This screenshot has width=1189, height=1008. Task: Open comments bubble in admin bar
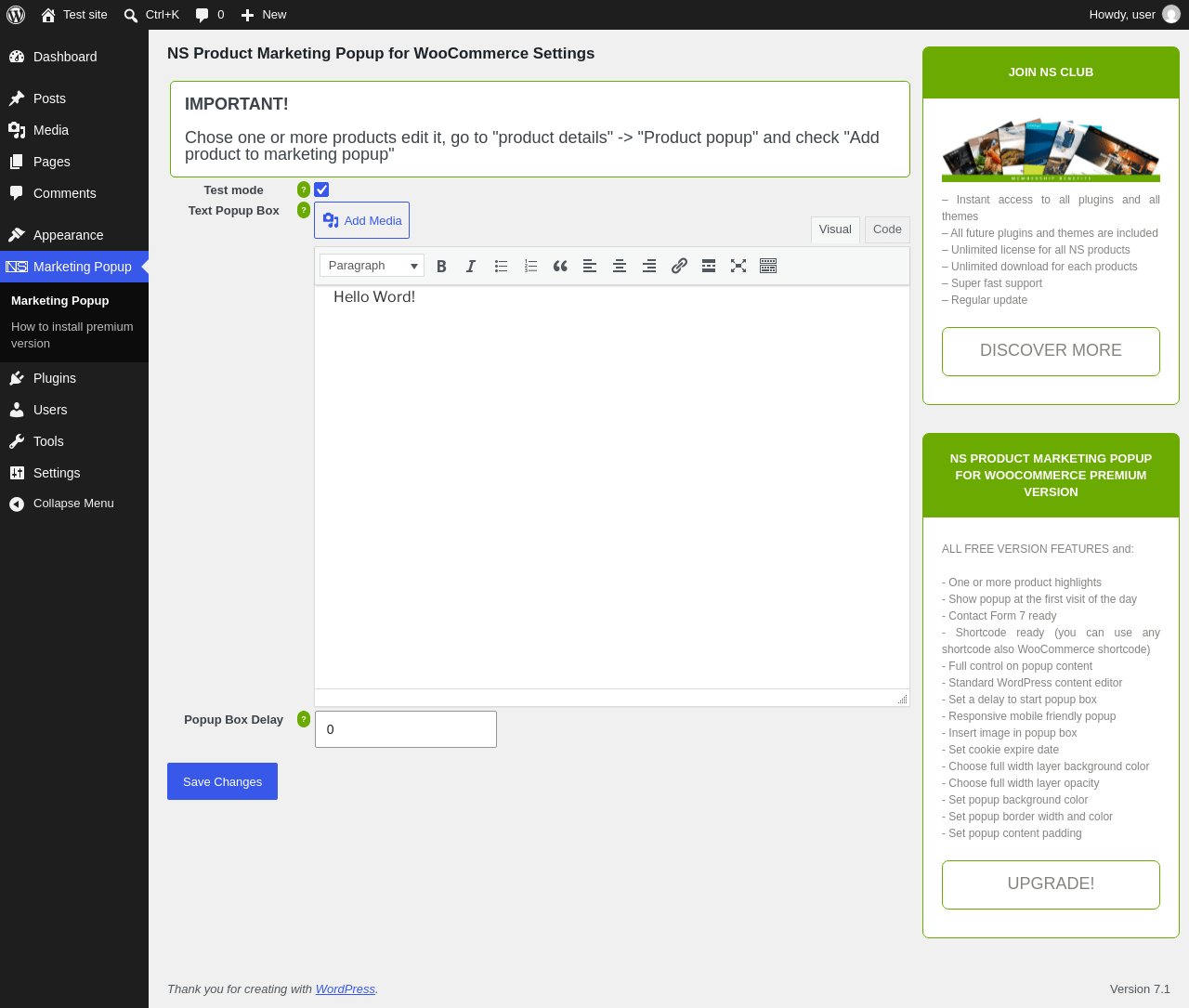(x=203, y=15)
